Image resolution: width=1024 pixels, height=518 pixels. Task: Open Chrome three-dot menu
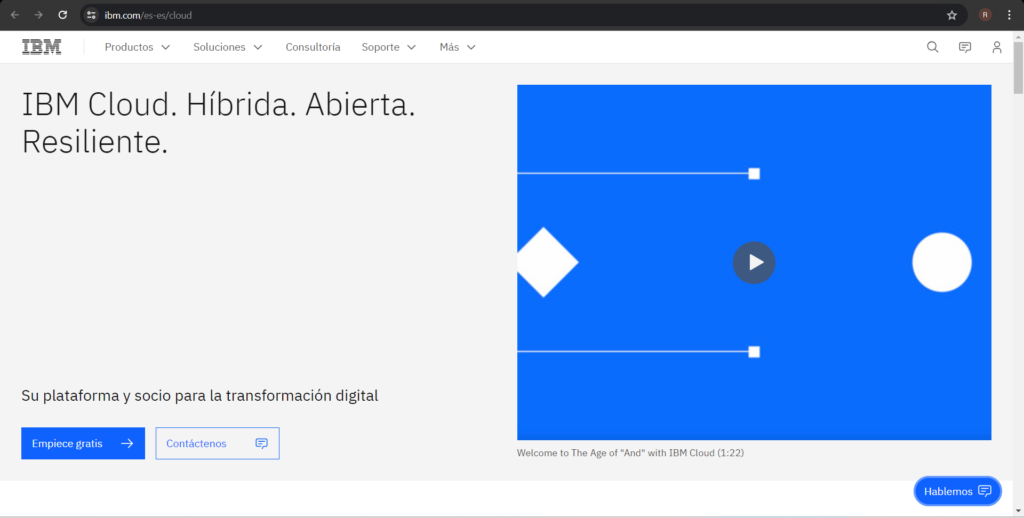(1009, 15)
